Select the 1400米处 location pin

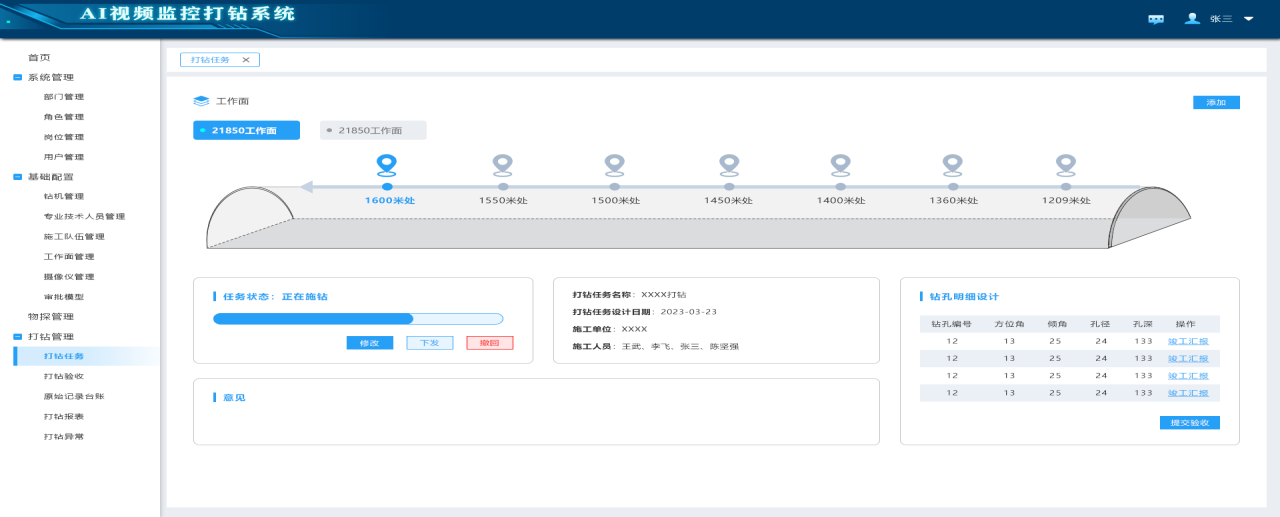click(x=841, y=163)
